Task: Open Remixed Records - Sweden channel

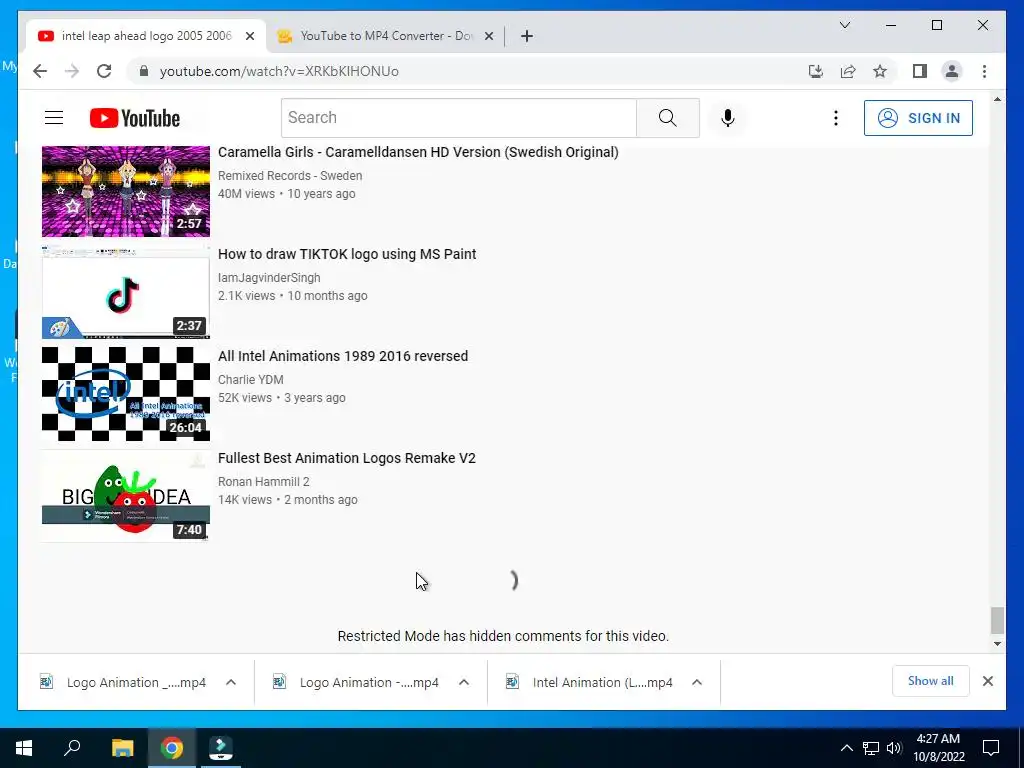Action: tap(290, 176)
